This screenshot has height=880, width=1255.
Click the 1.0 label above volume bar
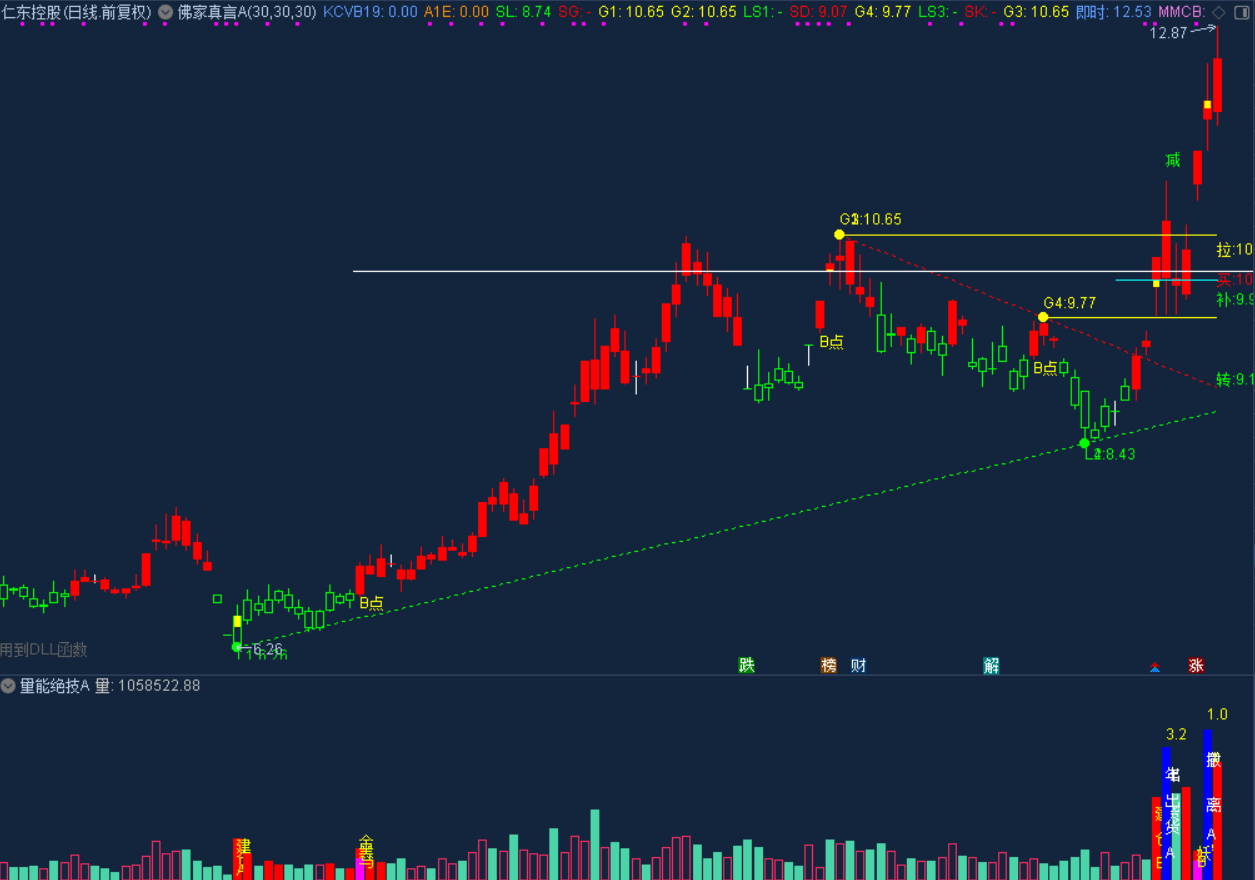tap(1217, 714)
